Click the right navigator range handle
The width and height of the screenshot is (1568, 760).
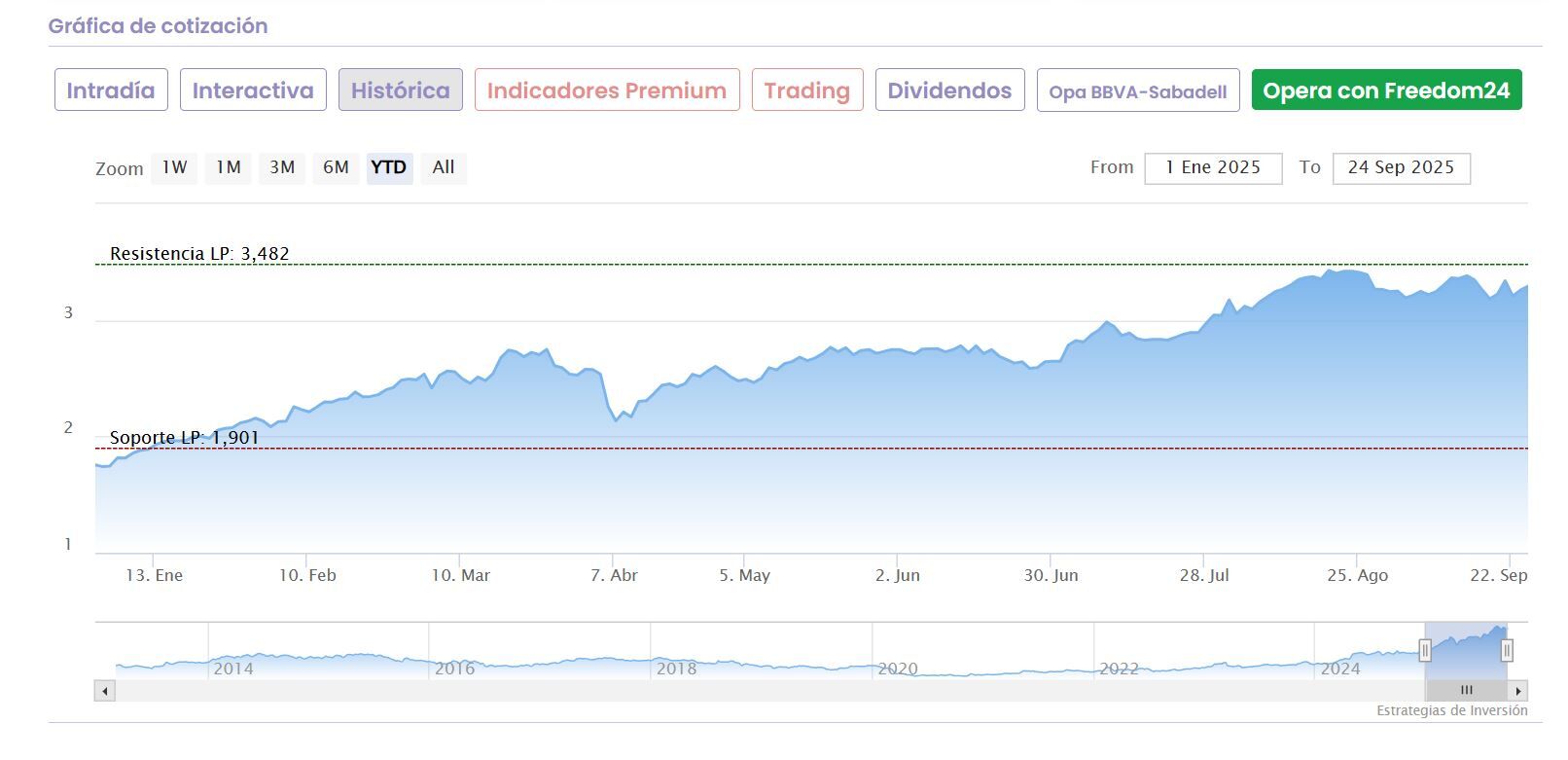pos(1507,650)
